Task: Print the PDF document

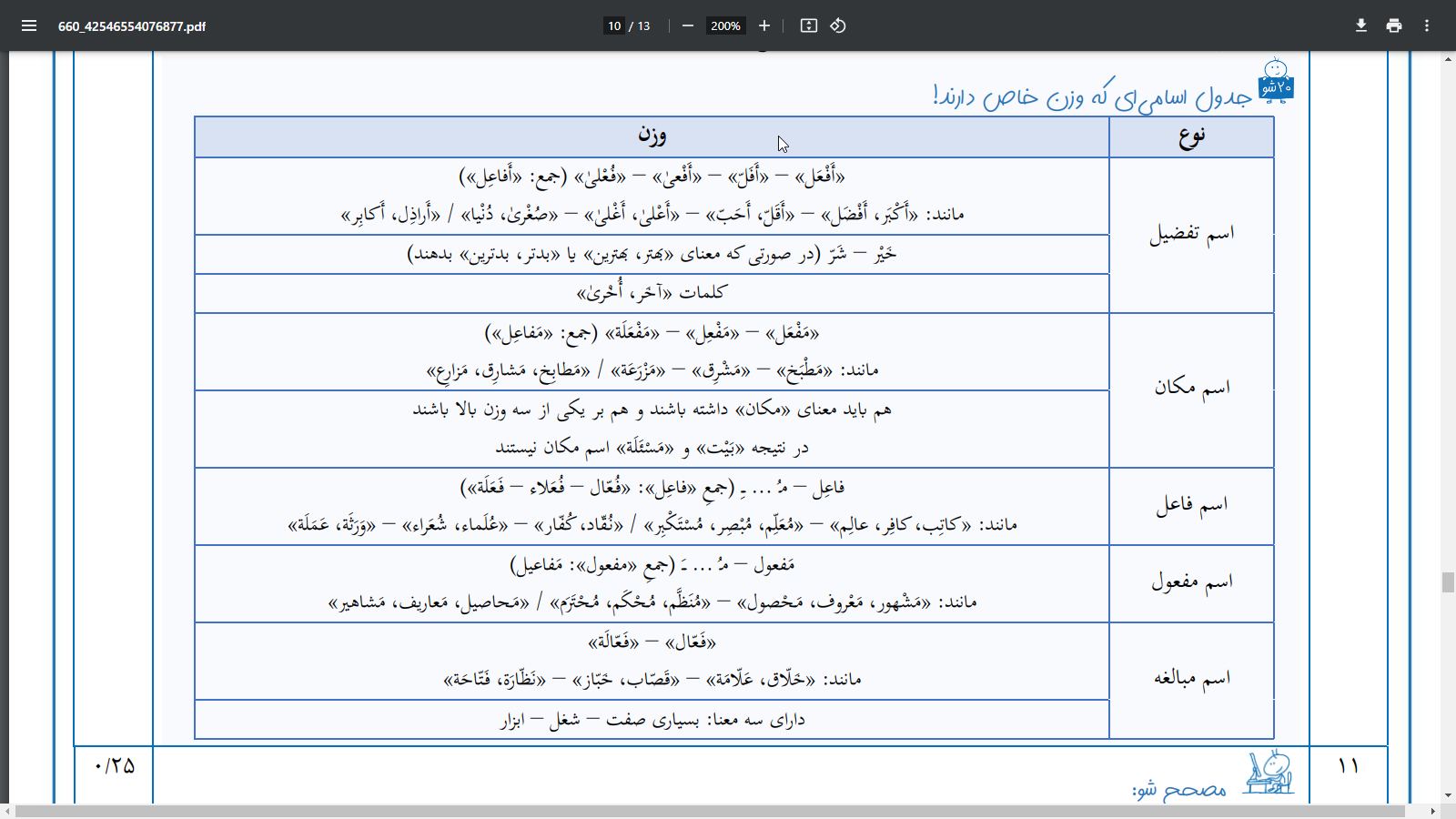Action: point(1394,25)
